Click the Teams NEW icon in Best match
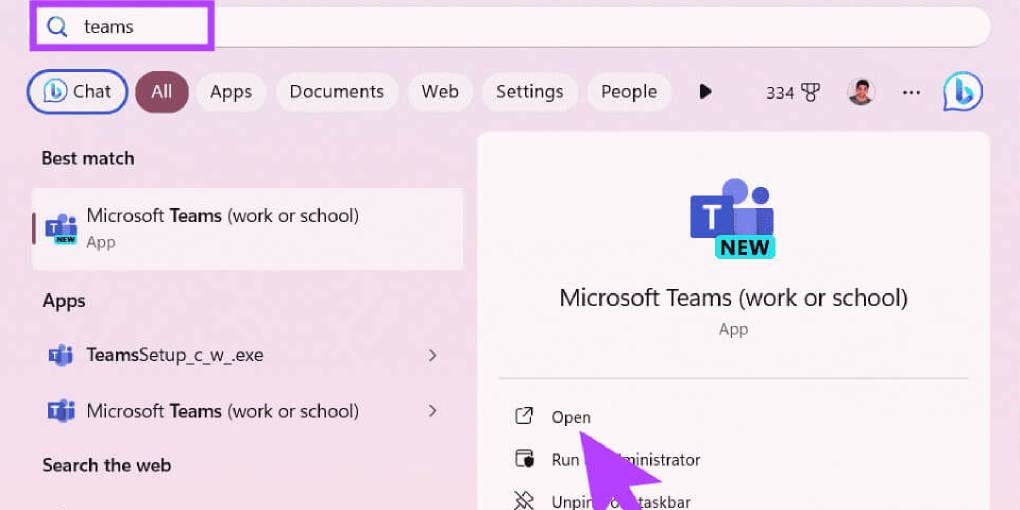Screen dimensions: 1020x510 coord(61,229)
